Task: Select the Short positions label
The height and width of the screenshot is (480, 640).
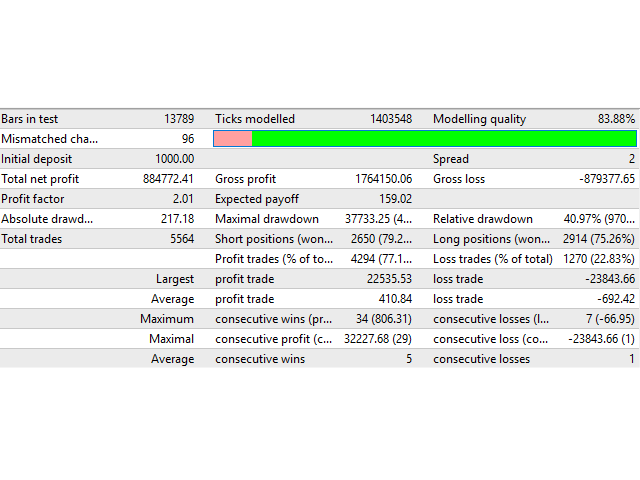Action: (x=274, y=239)
